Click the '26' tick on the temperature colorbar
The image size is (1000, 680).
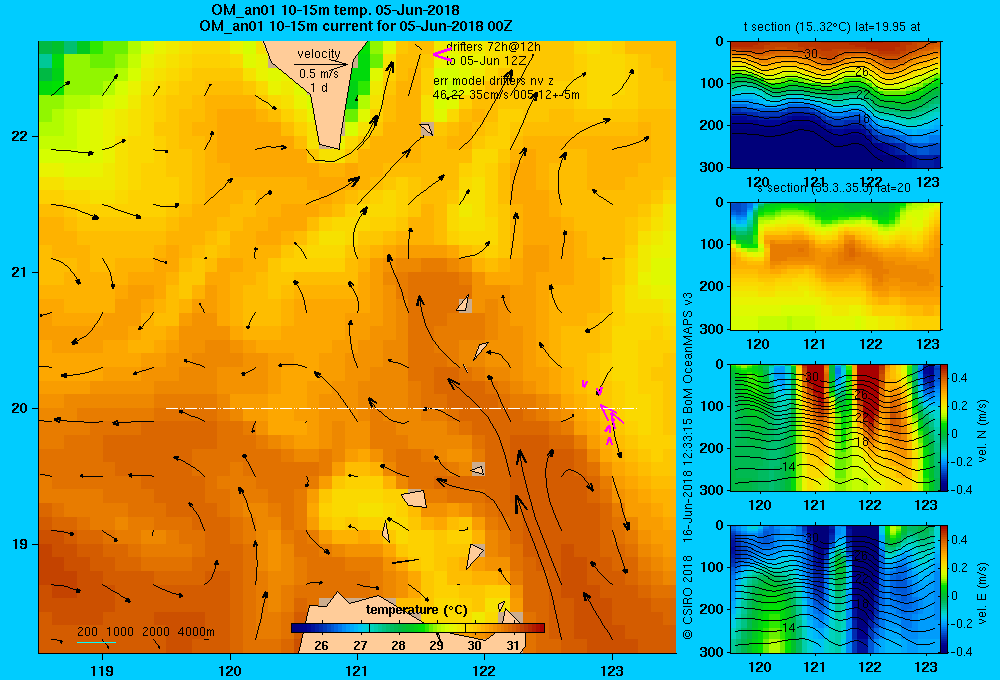321,646
